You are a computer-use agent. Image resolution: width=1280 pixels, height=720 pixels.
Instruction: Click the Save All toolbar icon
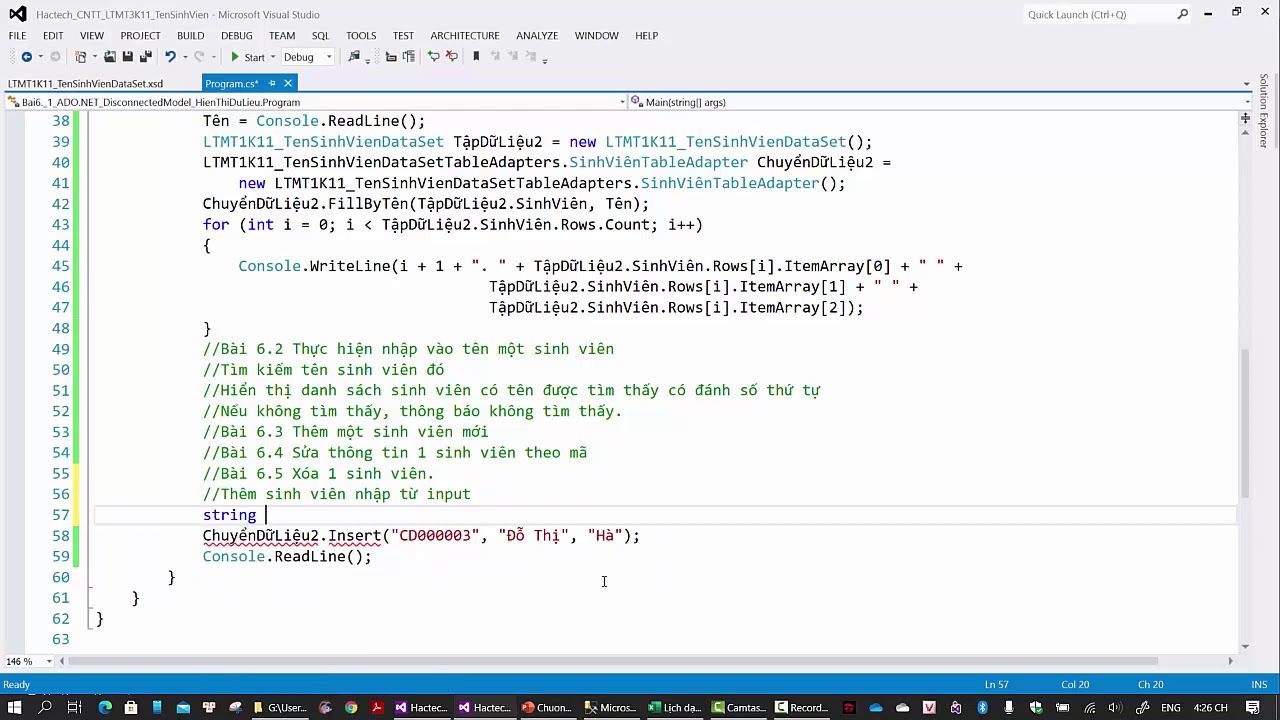(x=145, y=57)
